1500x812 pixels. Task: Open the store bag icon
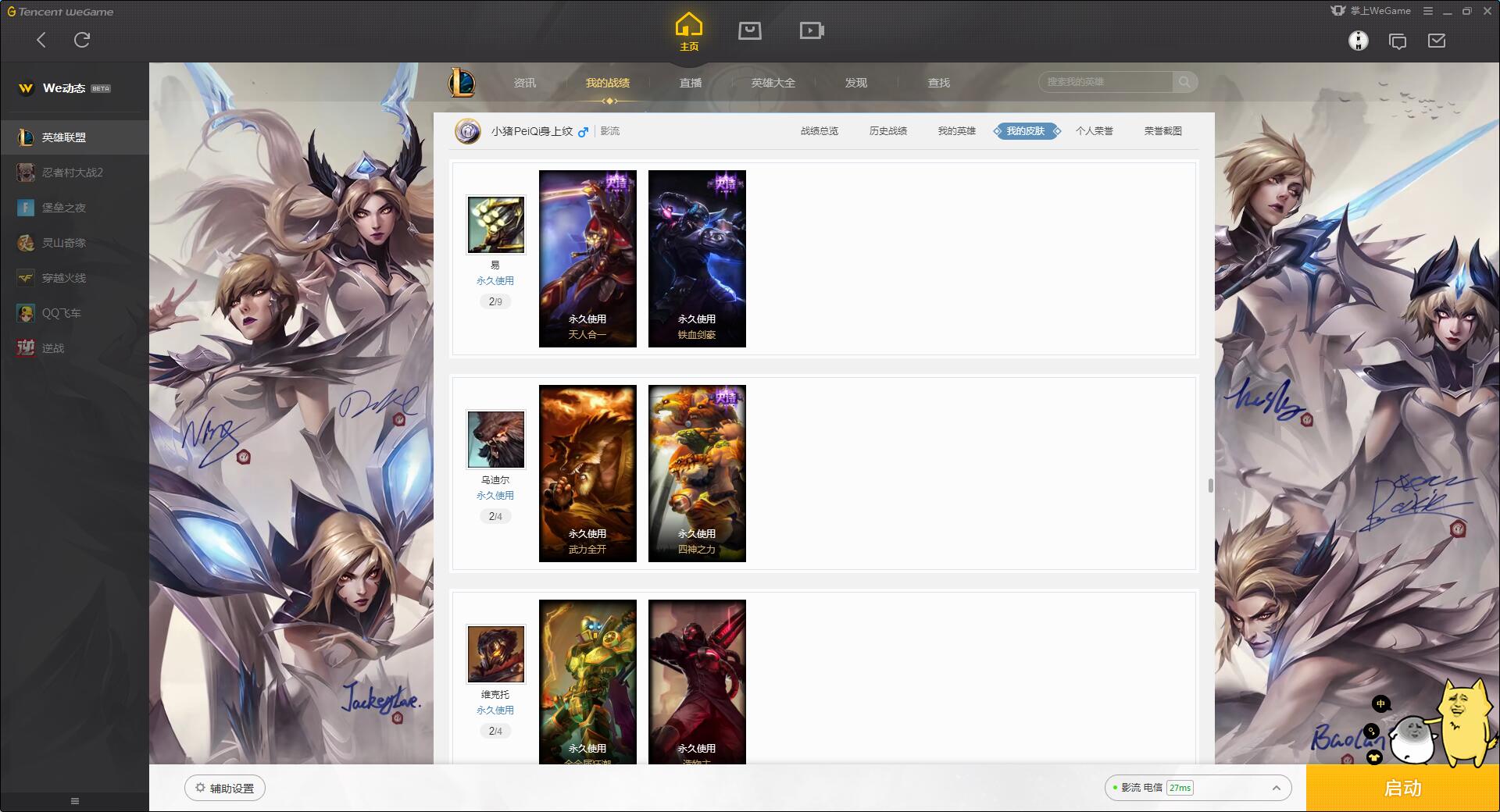[x=750, y=30]
